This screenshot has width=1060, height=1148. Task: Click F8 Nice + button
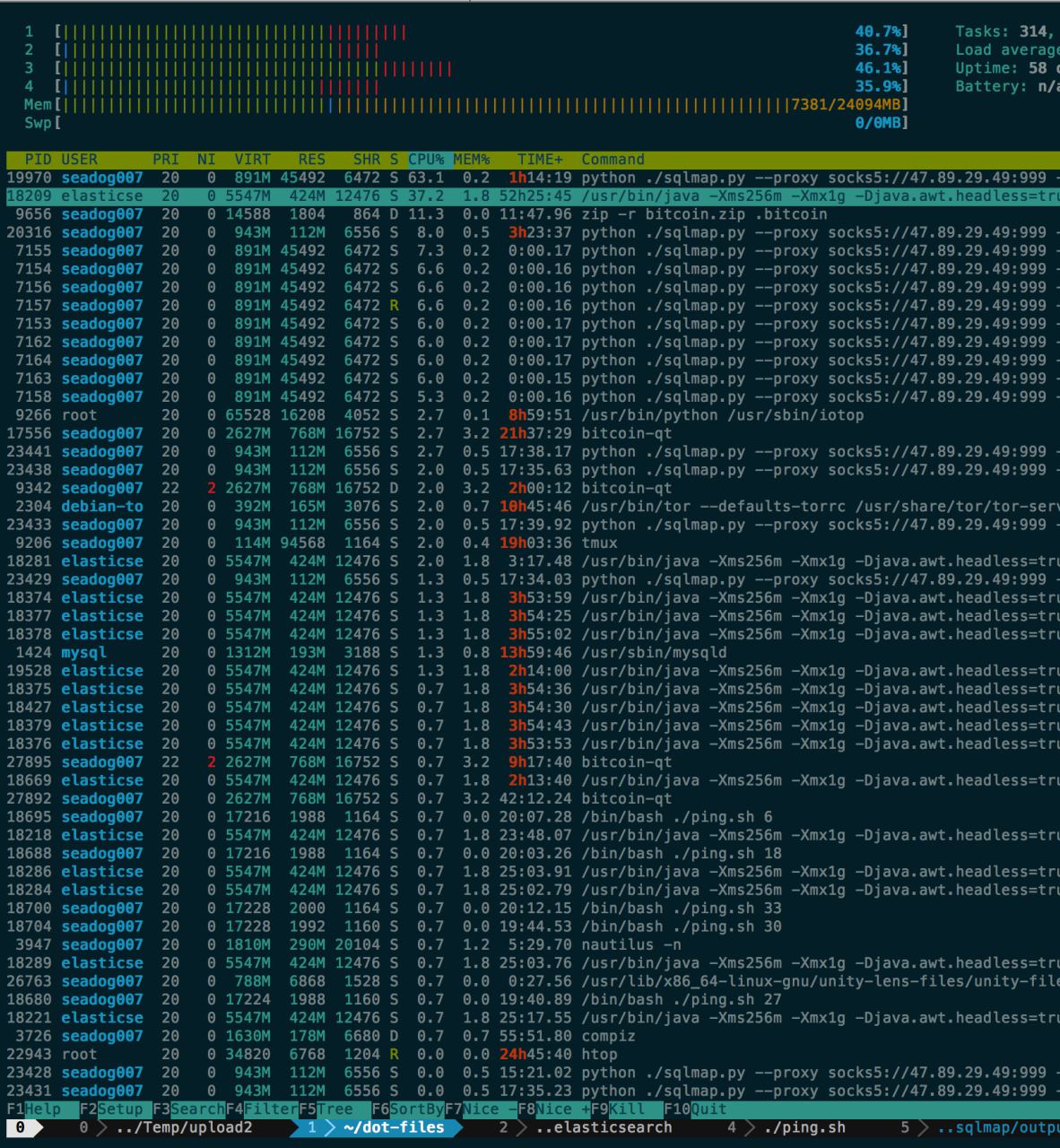click(x=553, y=1109)
